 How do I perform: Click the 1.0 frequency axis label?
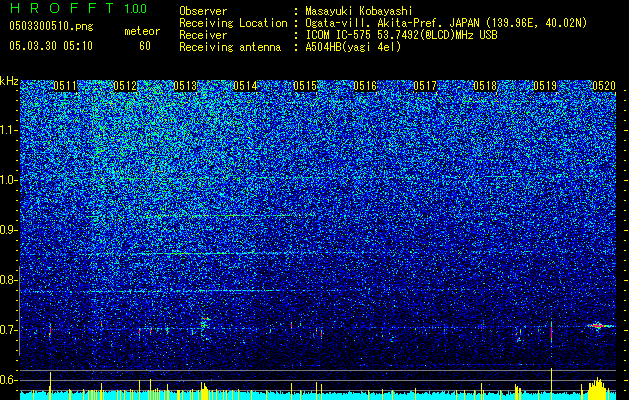pyautogui.click(x=9, y=180)
